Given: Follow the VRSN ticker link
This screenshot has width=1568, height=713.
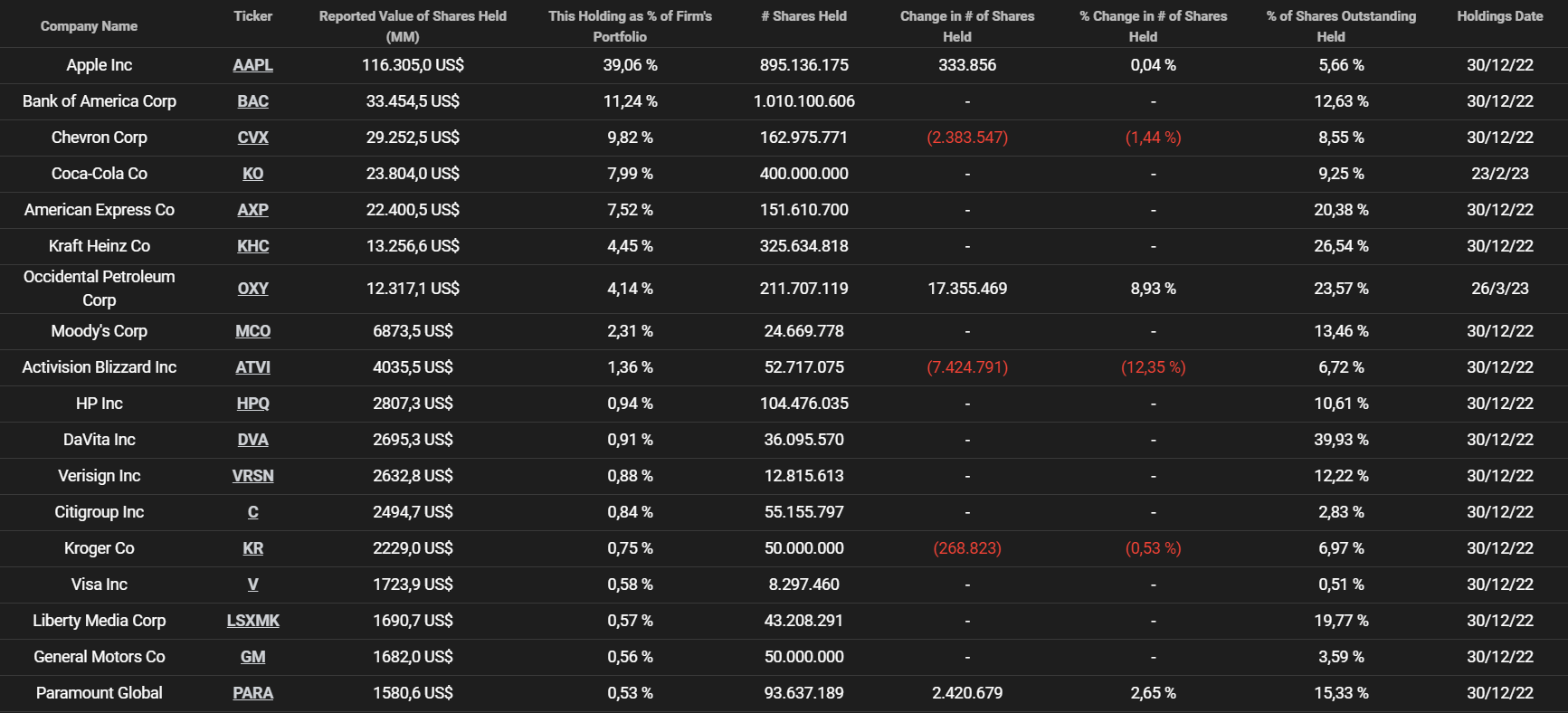Looking at the screenshot, I should pos(252,476).
